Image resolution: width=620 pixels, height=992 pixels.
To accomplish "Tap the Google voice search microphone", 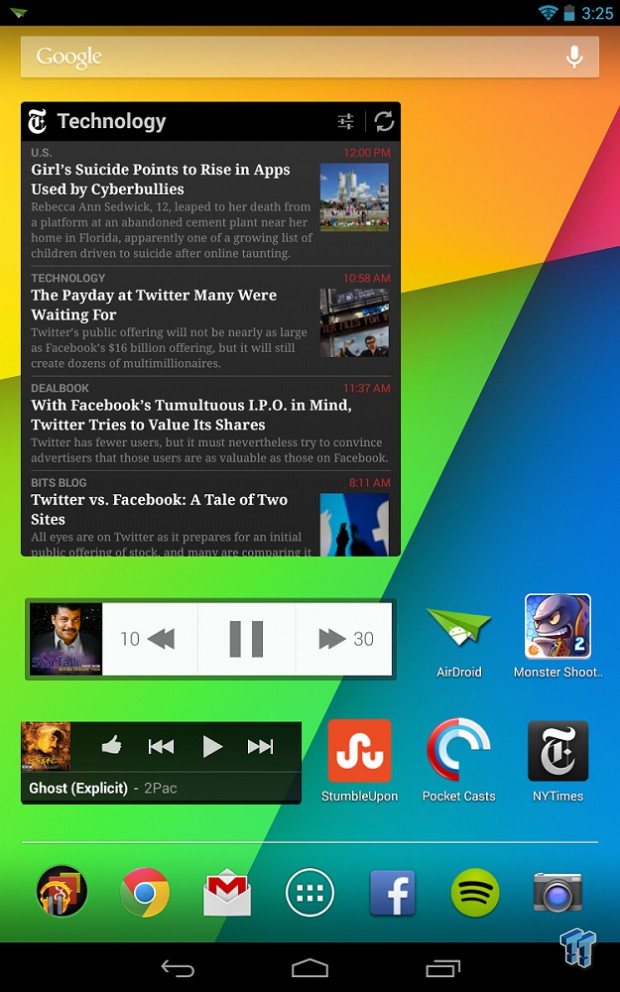I will tap(574, 57).
